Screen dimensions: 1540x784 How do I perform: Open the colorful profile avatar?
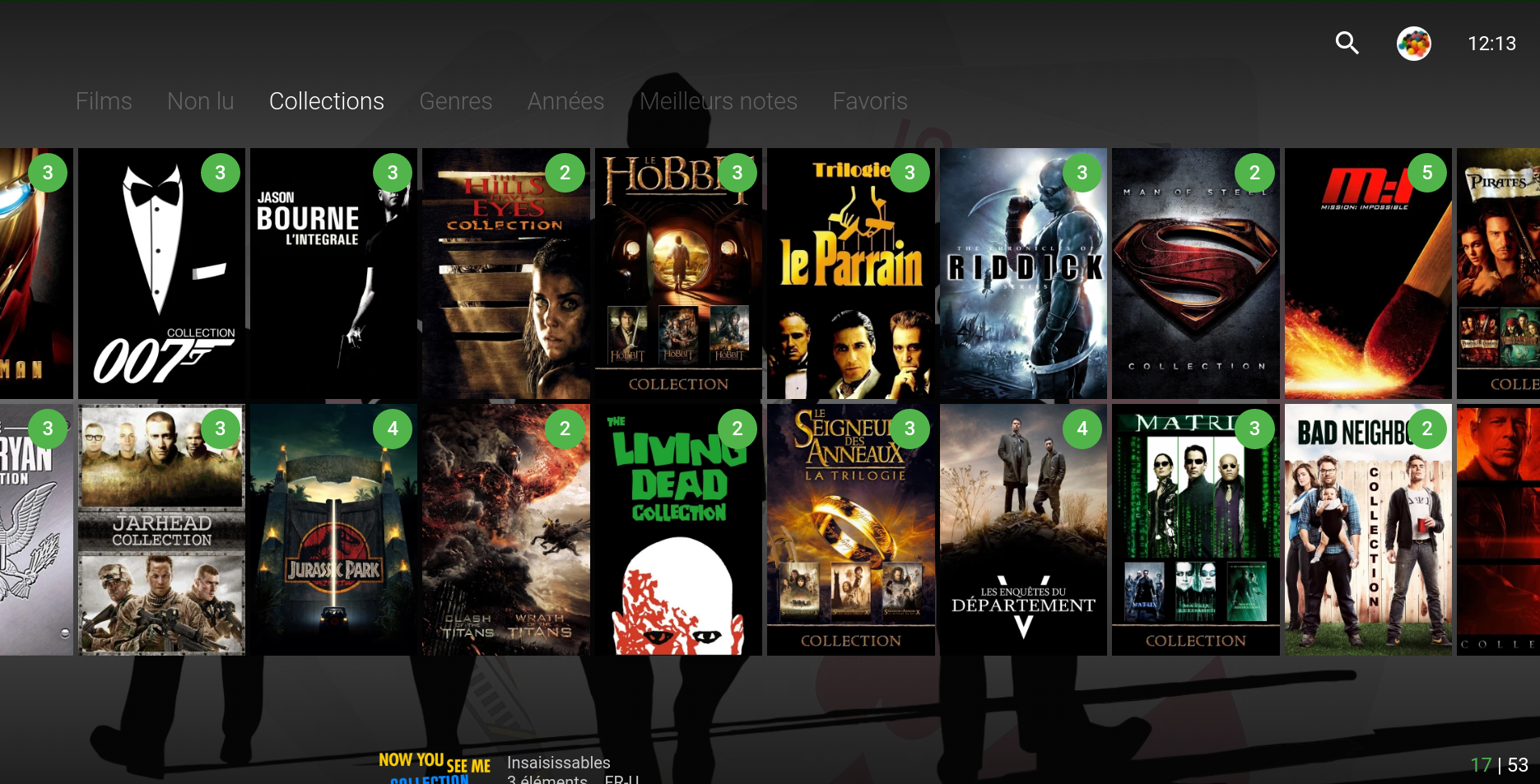point(1414,44)
